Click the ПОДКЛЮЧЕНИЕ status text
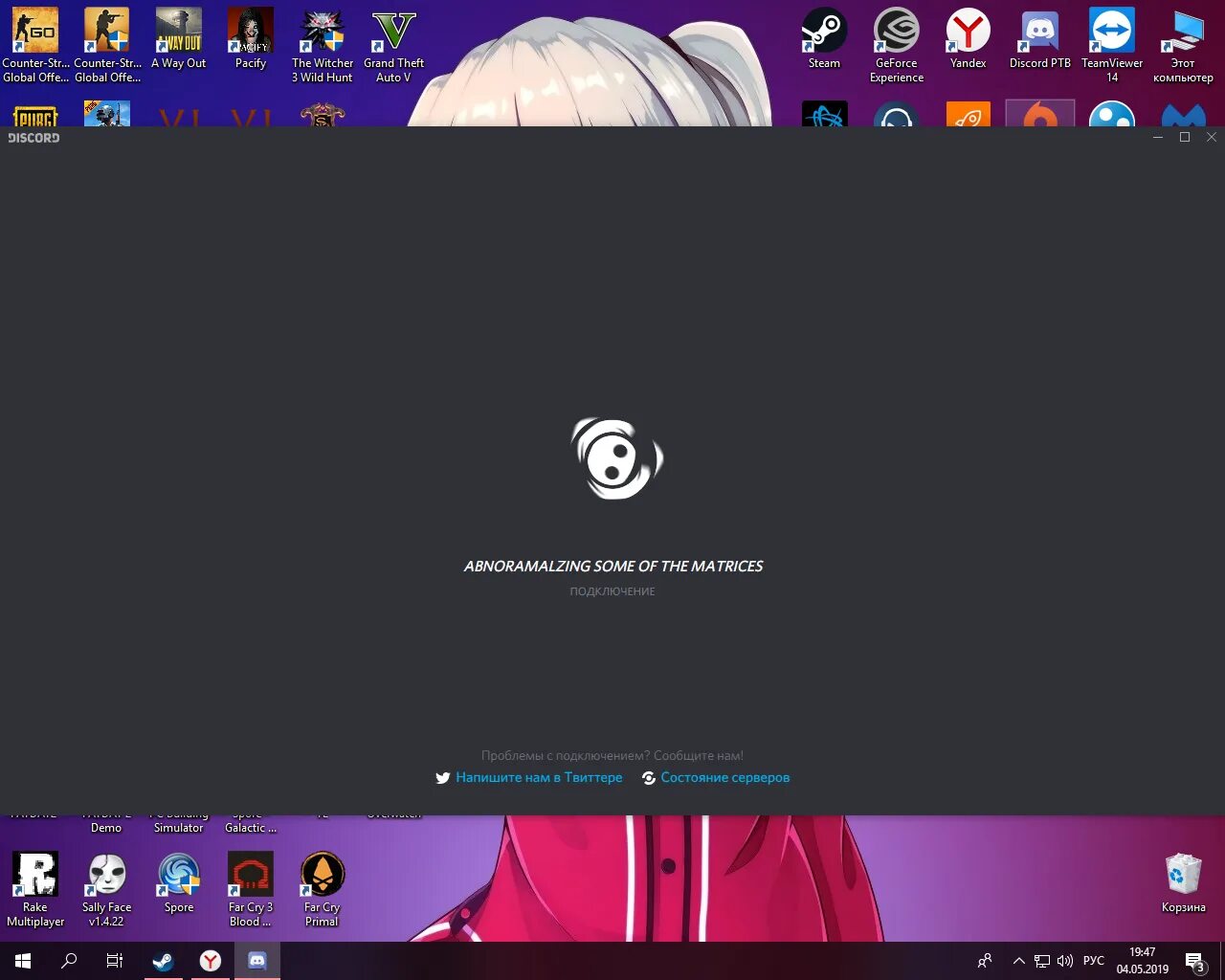This screenshot has width=1225, height=980. 612,591
